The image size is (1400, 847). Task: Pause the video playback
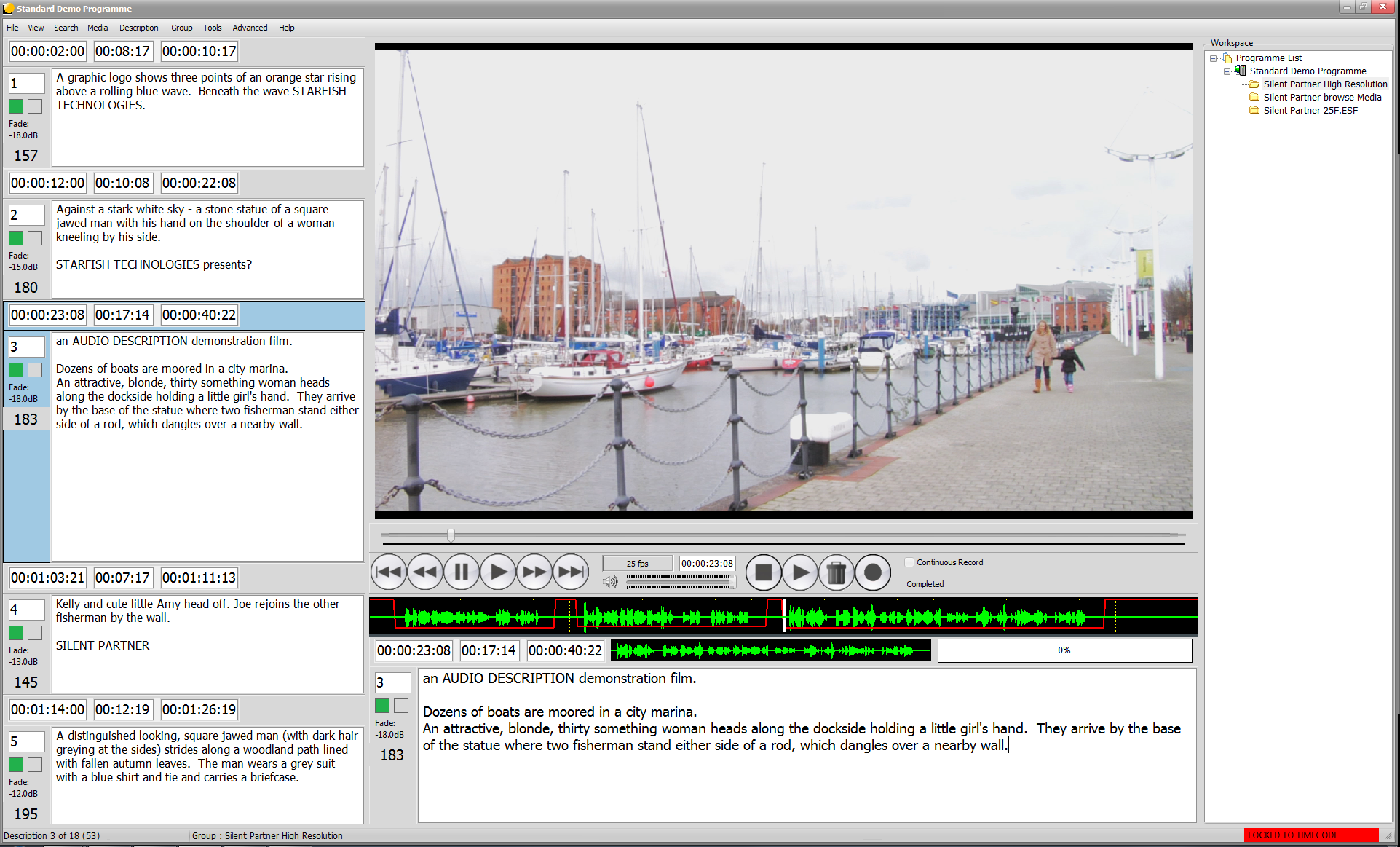(462, 572)
